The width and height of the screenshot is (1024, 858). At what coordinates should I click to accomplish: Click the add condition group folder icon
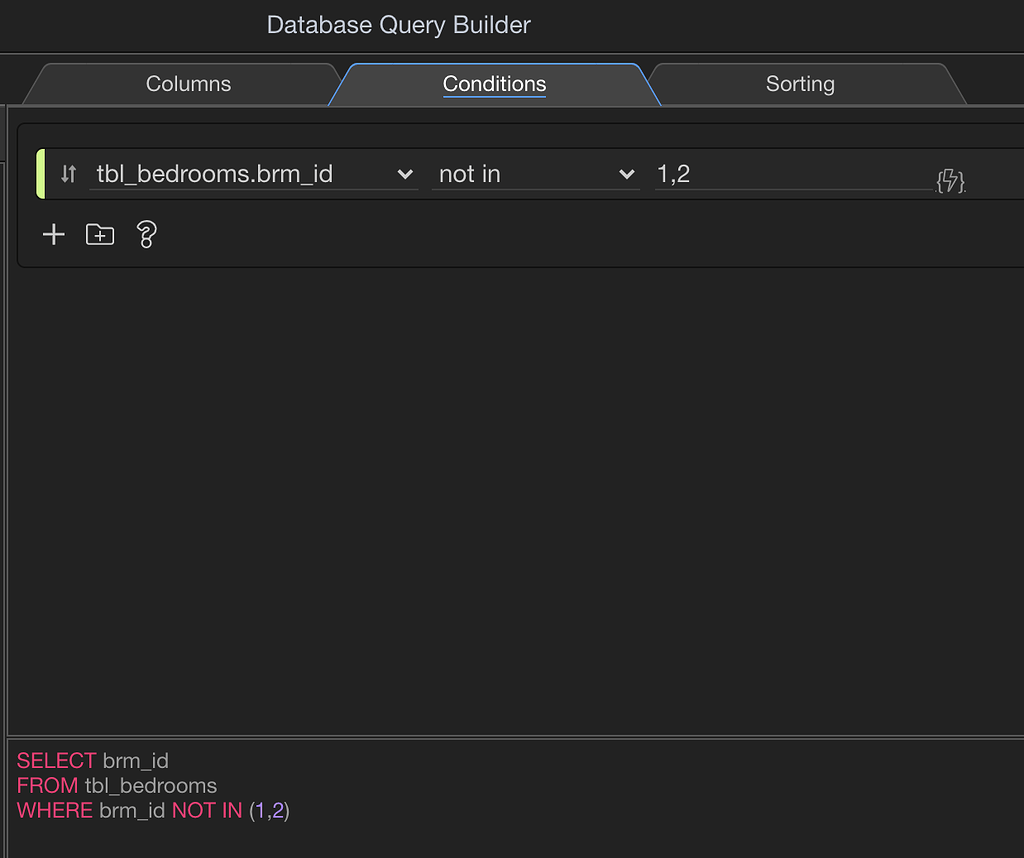[x=100, y=234]
